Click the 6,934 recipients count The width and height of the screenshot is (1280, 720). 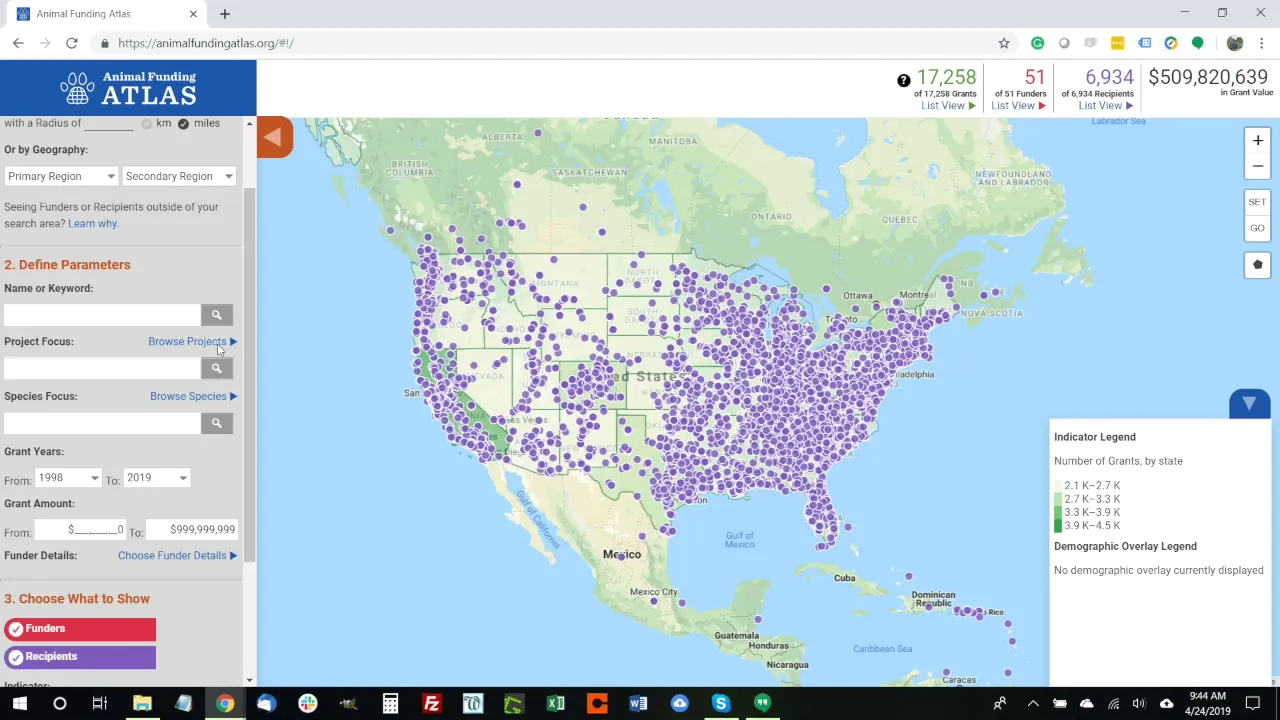coord(1109,77)
